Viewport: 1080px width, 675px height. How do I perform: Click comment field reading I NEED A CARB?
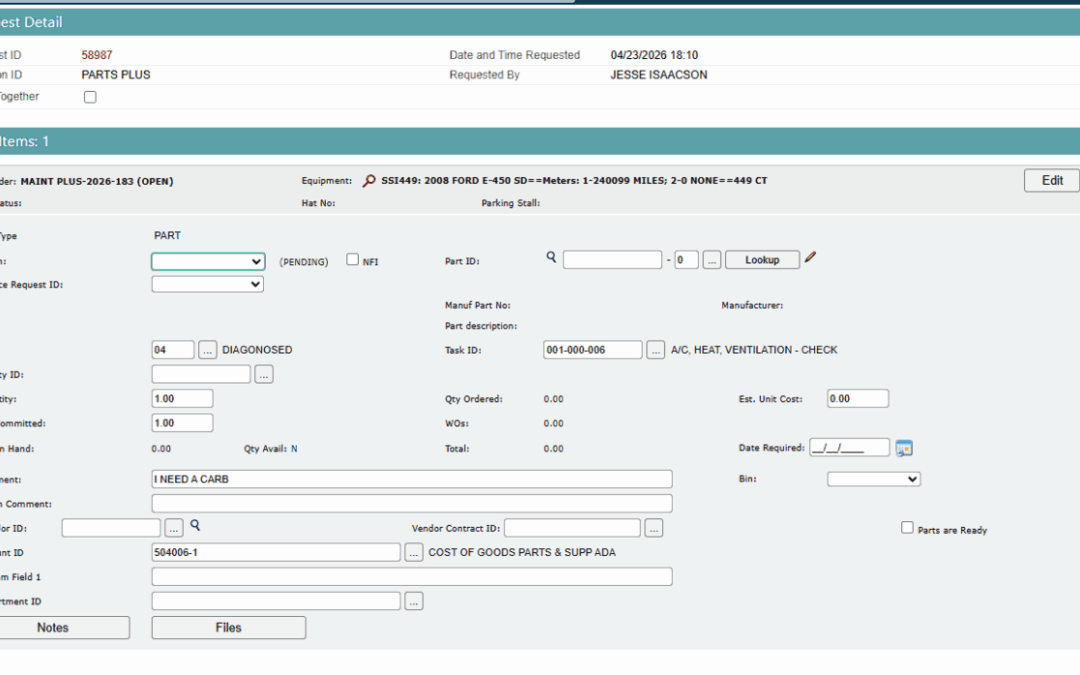pos(412,479)
